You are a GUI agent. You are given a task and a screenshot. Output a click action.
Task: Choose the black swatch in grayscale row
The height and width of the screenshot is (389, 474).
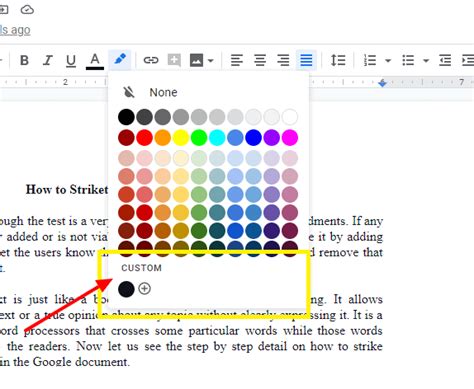click(x=126, y=117)
